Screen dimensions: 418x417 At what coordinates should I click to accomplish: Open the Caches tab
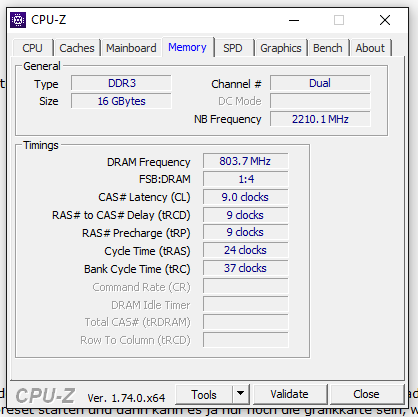click(77, 48)
